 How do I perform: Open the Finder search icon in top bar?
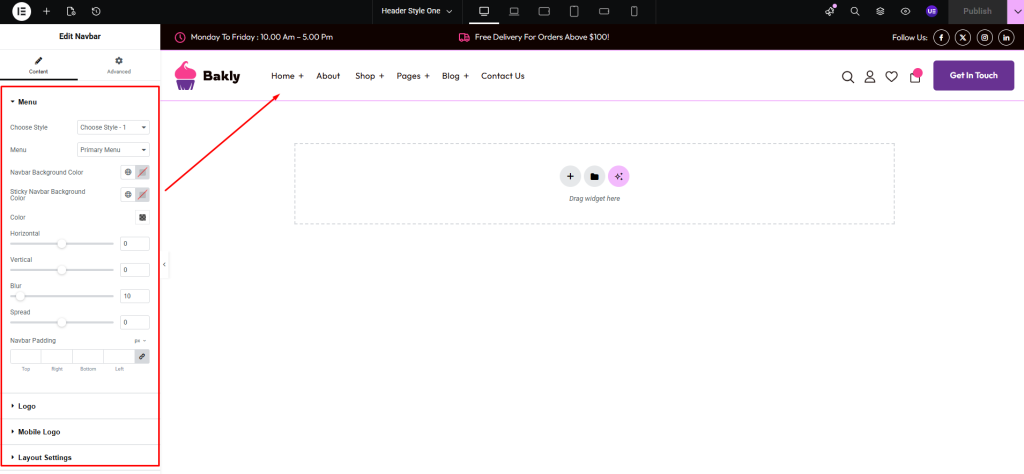click(x=855, y=11)
